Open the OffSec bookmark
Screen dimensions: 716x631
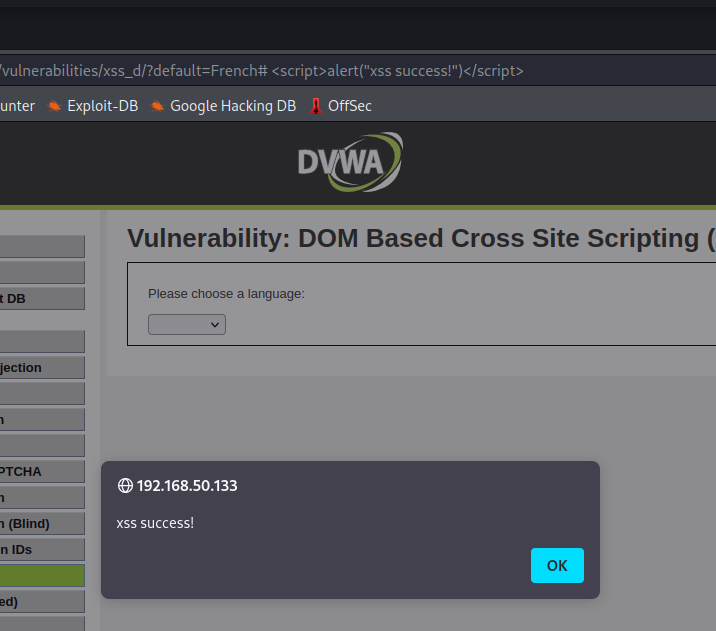341,106
